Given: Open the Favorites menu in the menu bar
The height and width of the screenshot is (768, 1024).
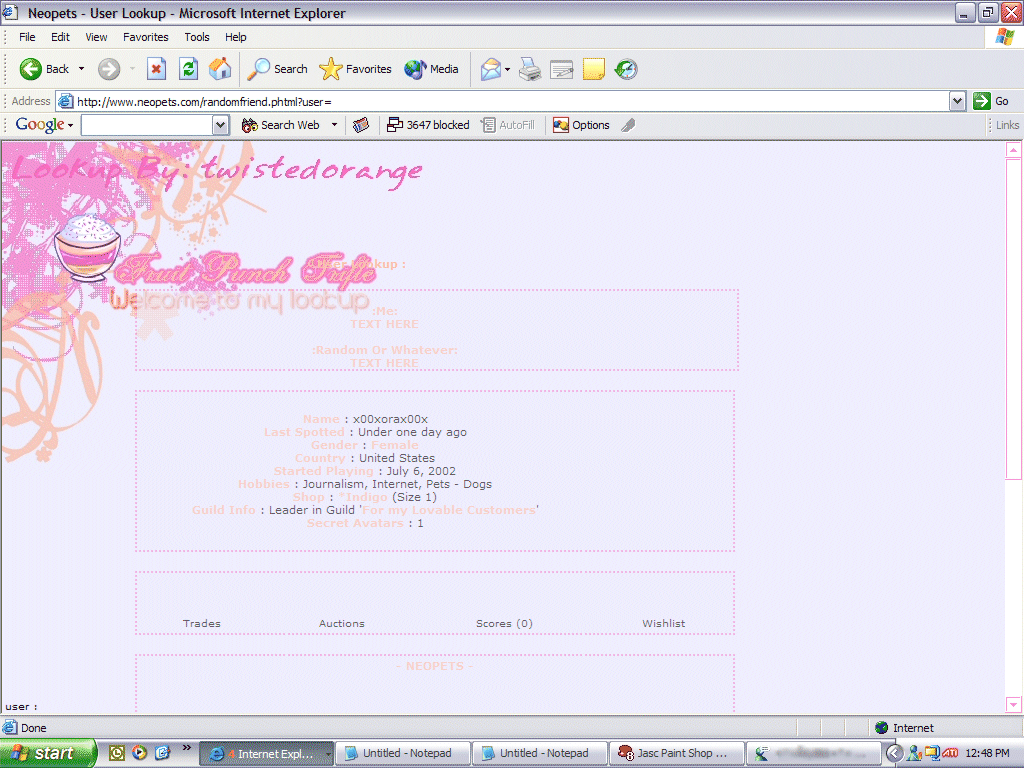Looking at the screenshot, I should point(146,37).
